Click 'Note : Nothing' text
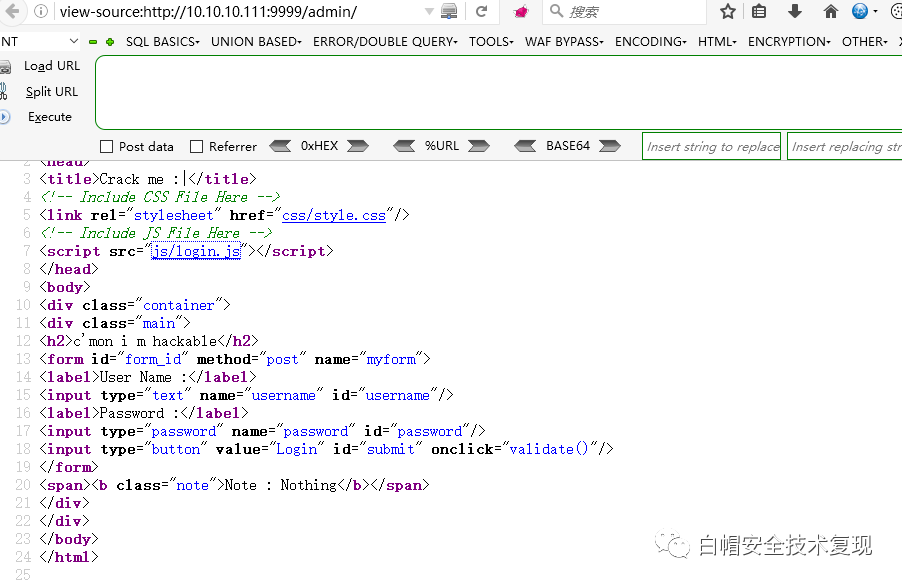 (x=280, y=485)
